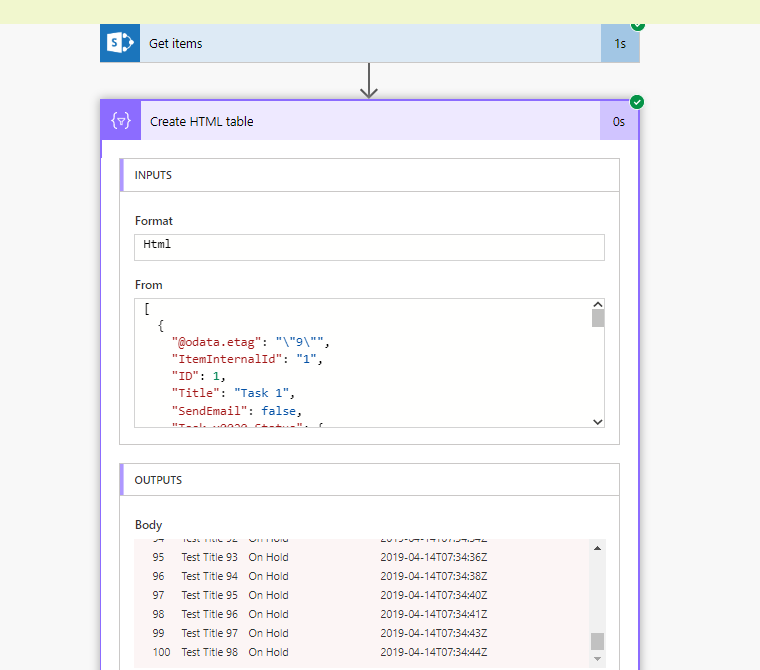The height and width of the screenshot is (670, 760).
Task: Click the From box scrollbar thumb
Action: tap(598, 319)
